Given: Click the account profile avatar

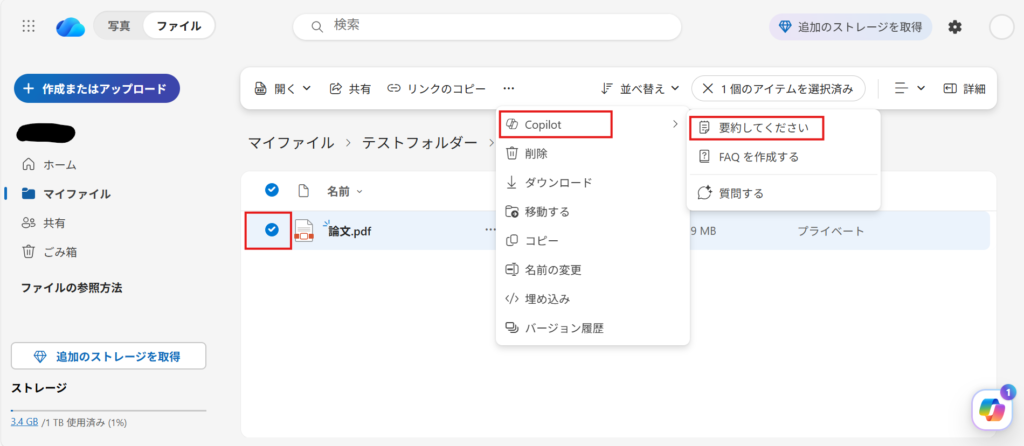Looking at the screenshot, I should [x=1001, y=27].
